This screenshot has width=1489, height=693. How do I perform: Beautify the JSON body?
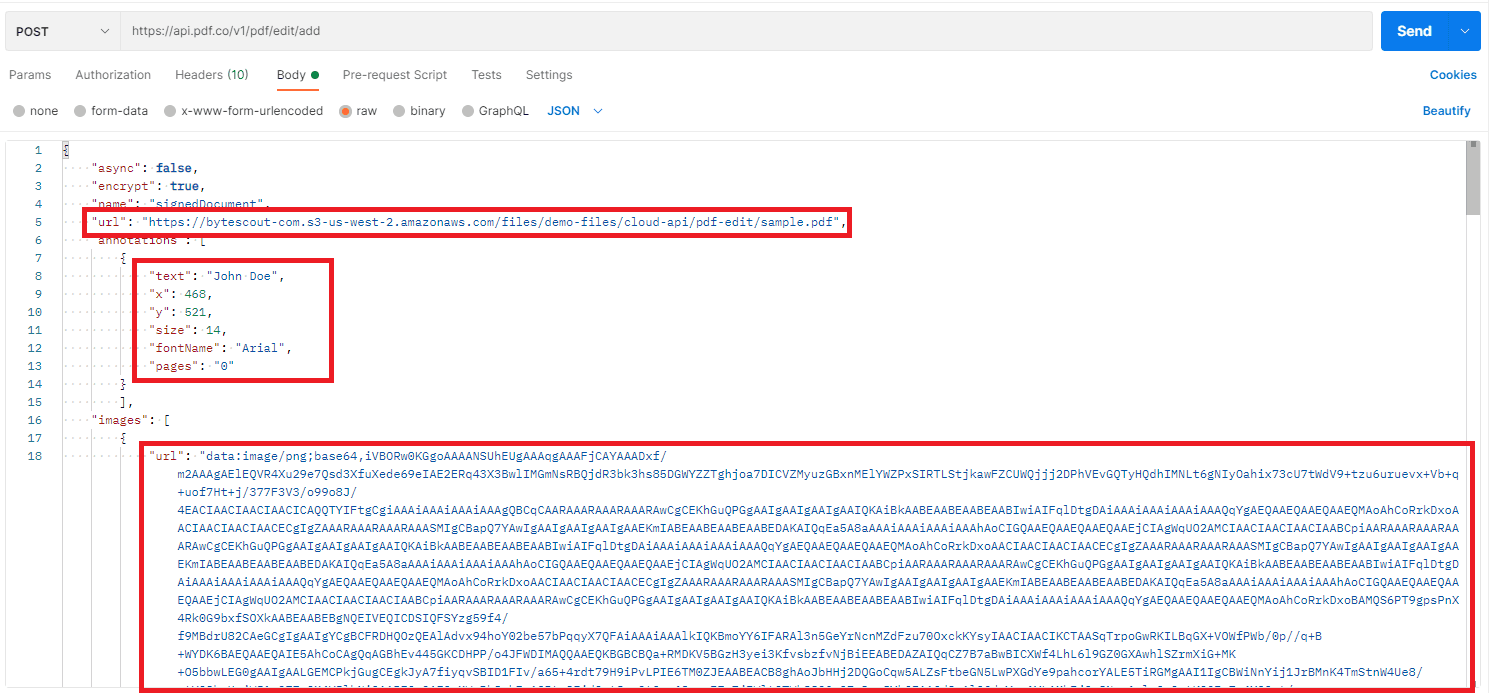pos(1446,111)
